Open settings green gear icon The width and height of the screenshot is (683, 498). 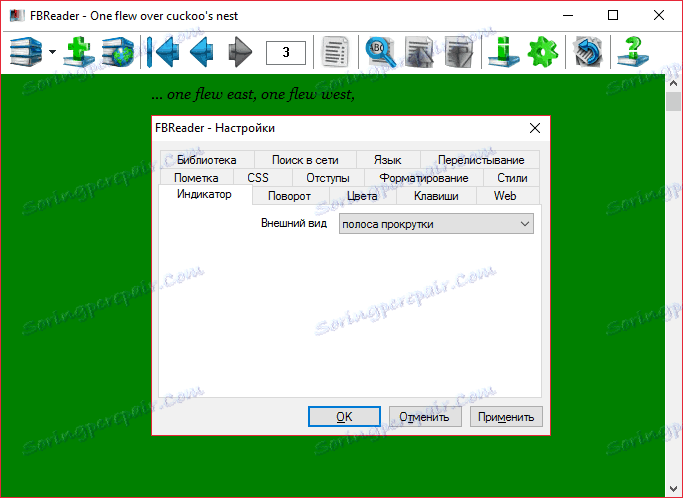point(542,52)
